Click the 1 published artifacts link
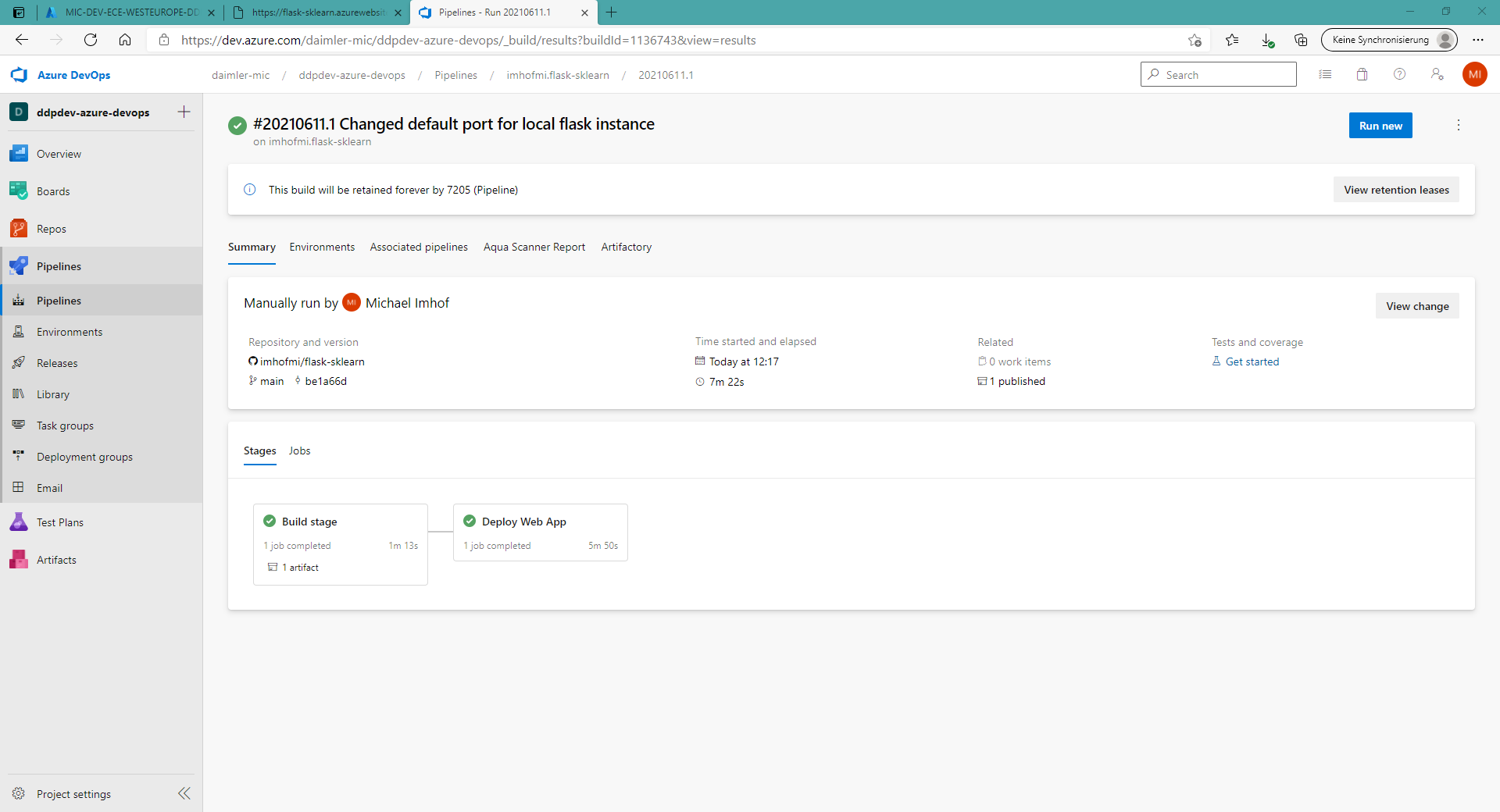Image resolution: width=1500 pixels, height=812 pixels. 1016,381
